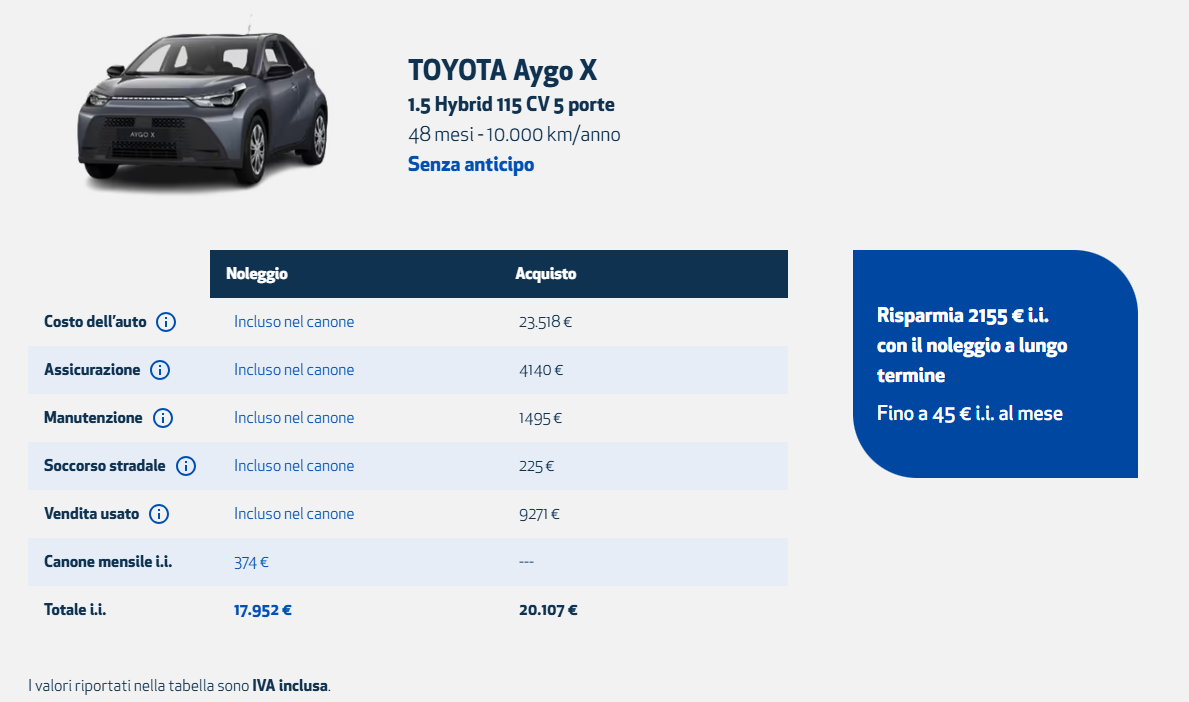
Task: Click the Toyota Aygo X car image
Action: 202,106
